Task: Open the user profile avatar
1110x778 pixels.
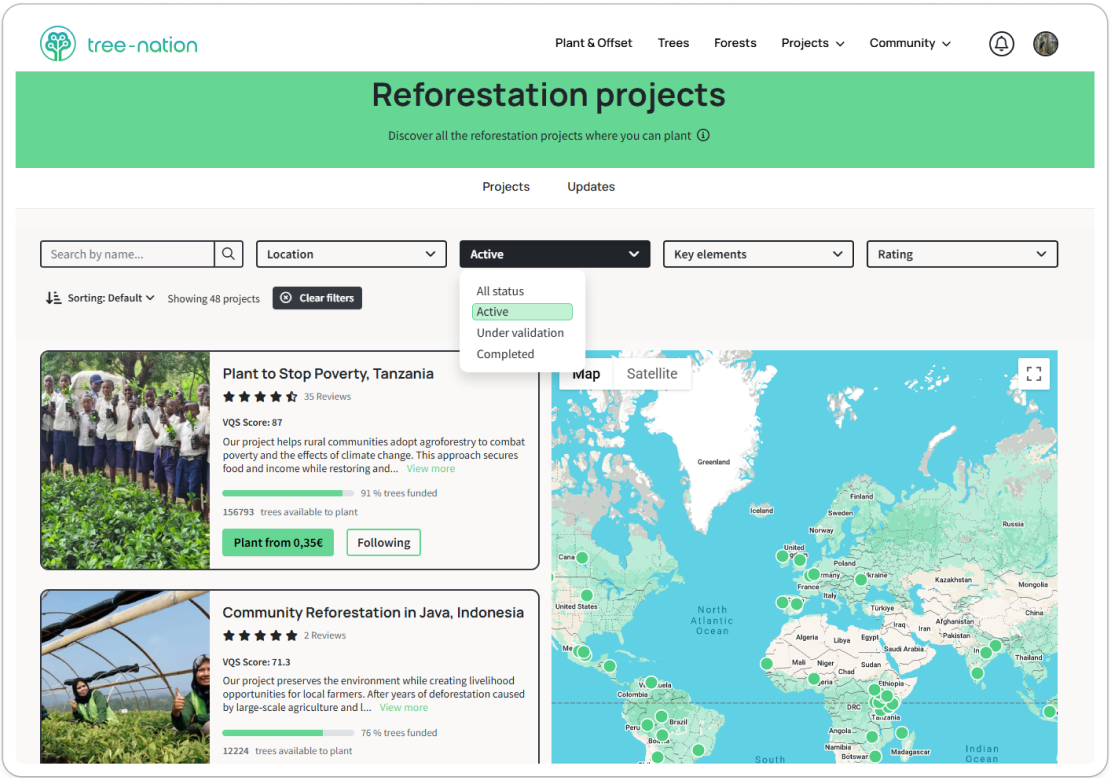Action: (1045, 44)
